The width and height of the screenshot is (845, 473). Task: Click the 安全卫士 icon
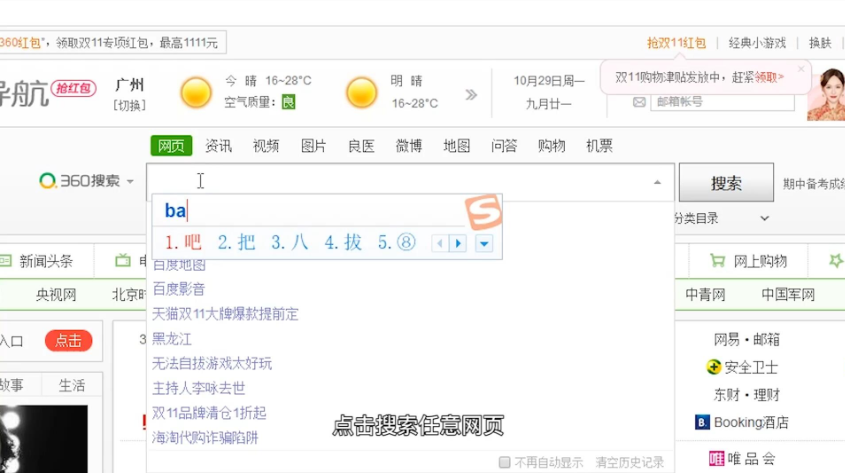[x=714, y=367]
